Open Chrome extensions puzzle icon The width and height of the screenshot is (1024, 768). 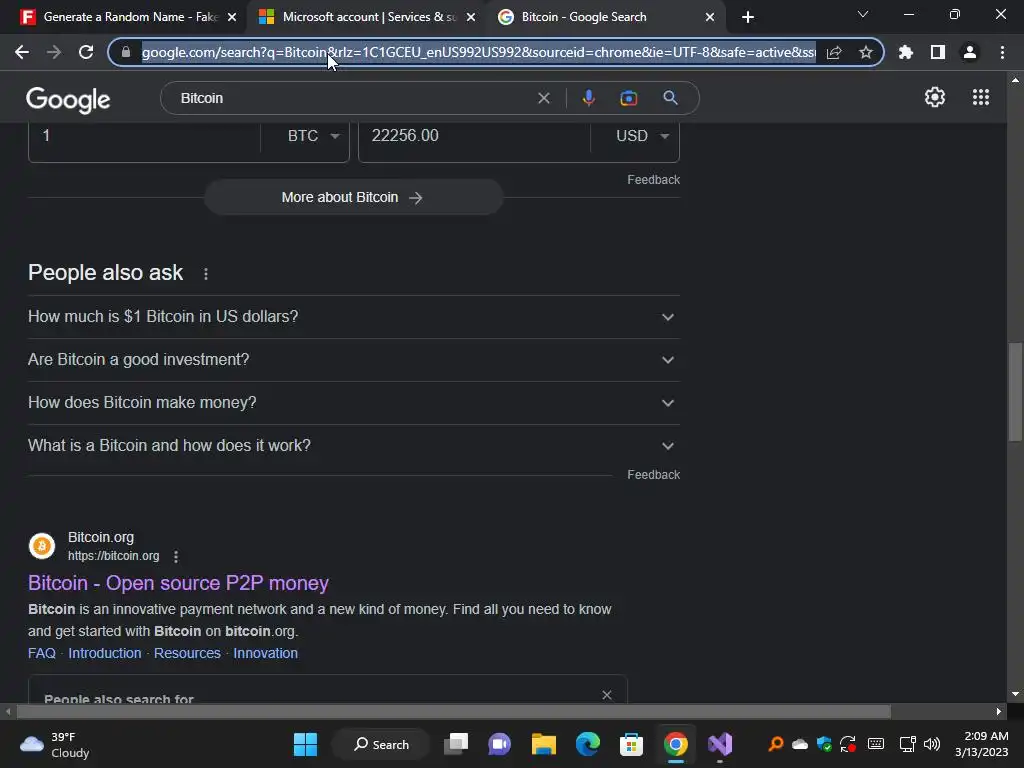click(906, 52)
